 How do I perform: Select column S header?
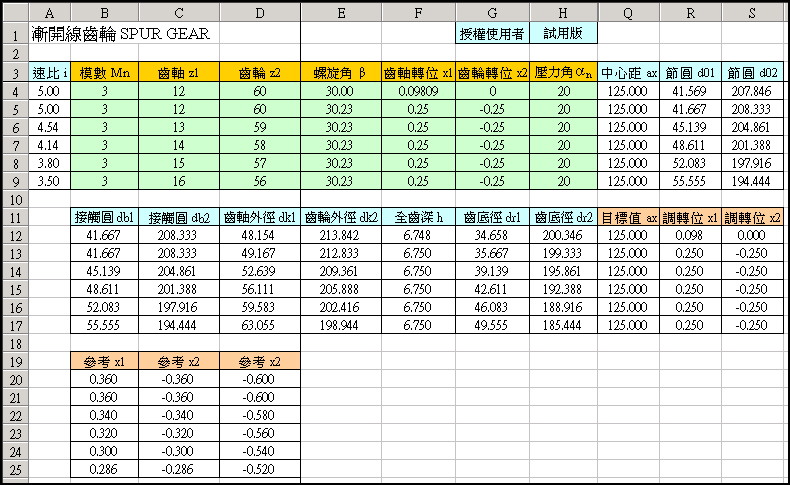point(752,13)
